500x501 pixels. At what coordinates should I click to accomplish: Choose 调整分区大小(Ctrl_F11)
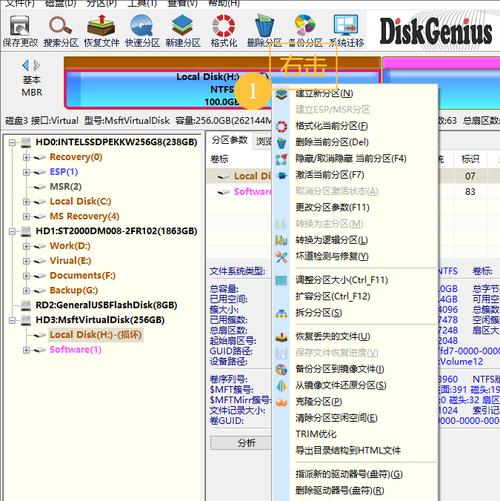click(342, 280)
